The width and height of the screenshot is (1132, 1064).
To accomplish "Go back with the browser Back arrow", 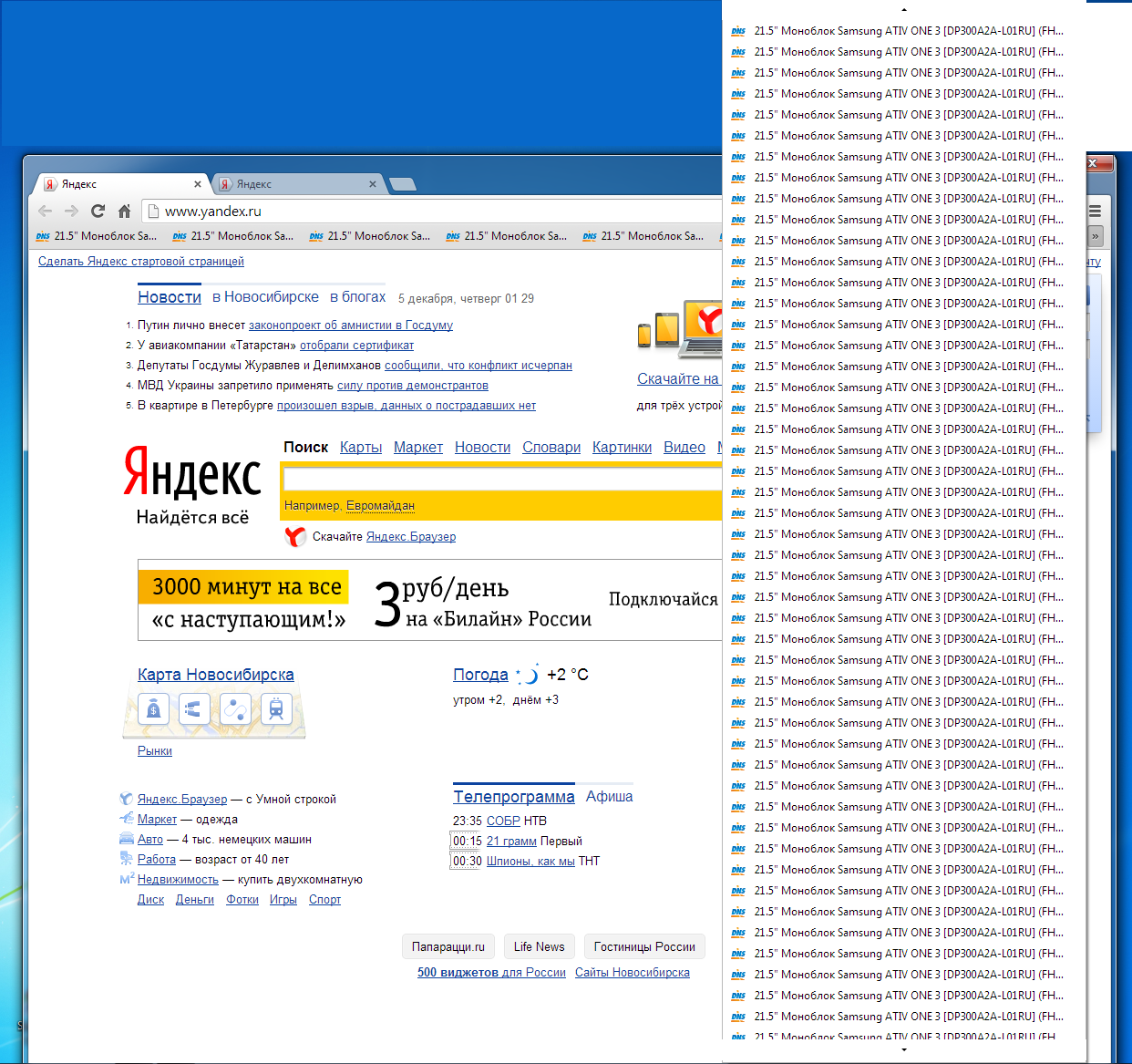I will coord(46,212).
